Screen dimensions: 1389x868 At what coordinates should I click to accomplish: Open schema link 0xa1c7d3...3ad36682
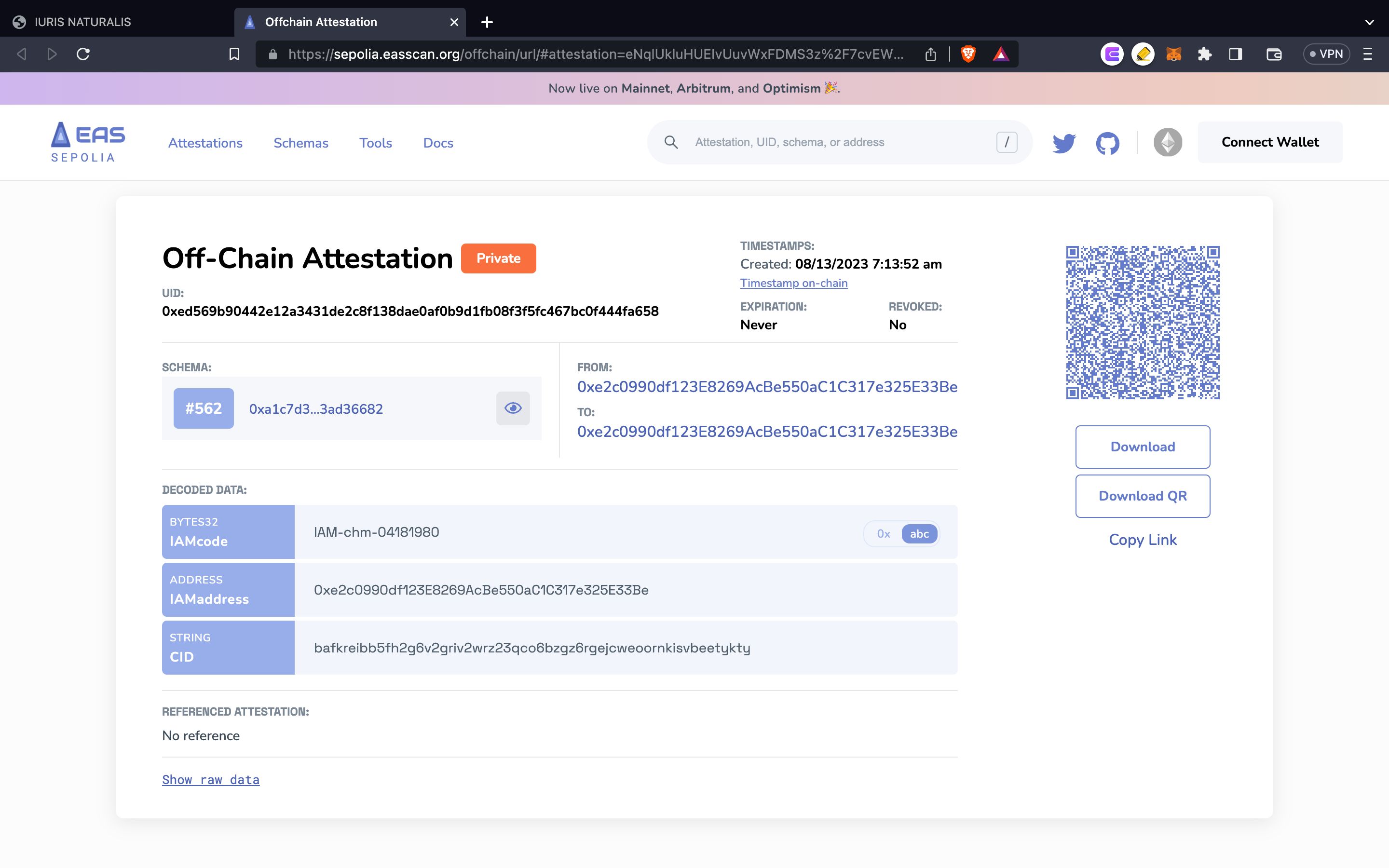(x=316, y=409)
